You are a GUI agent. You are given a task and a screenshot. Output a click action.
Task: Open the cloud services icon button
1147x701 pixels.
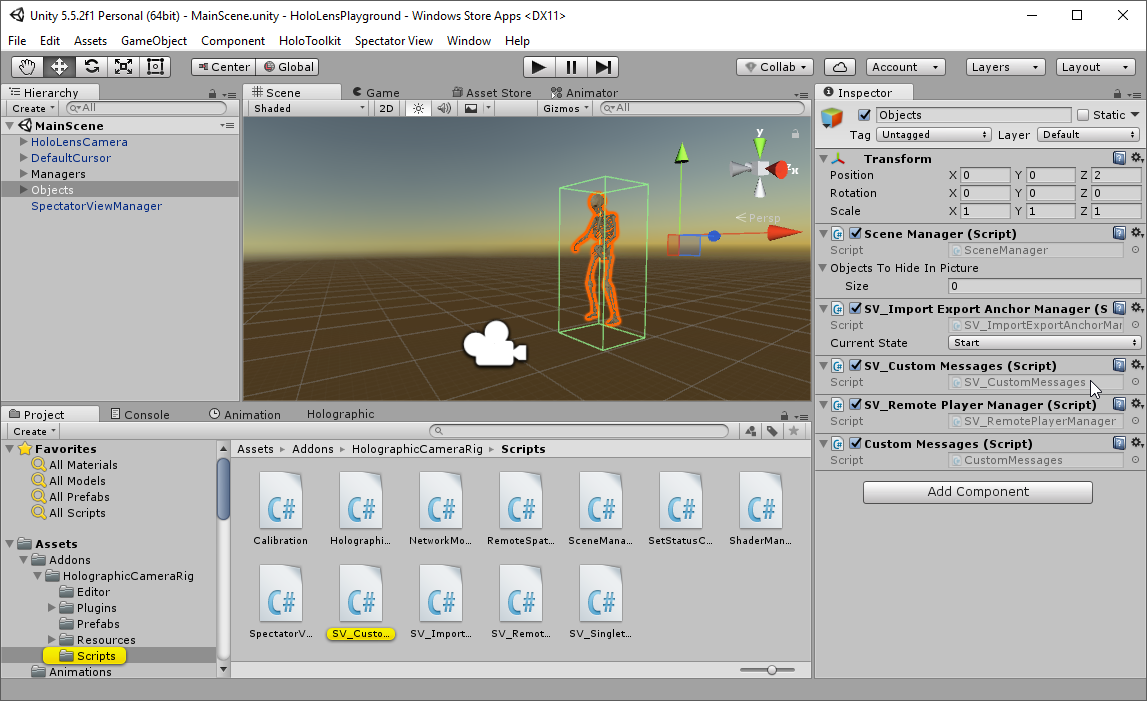coord(840,67)
